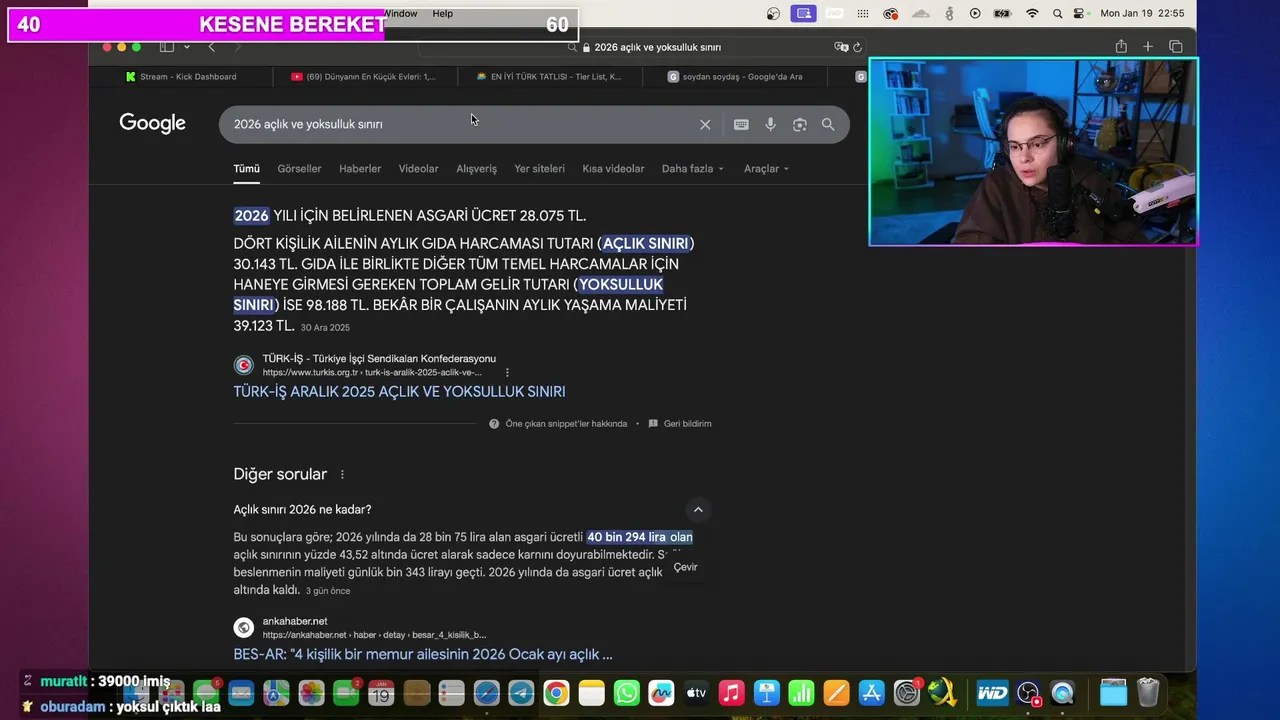Start Google voice search
Screen dimensions: 1280x720
(770, 125)
